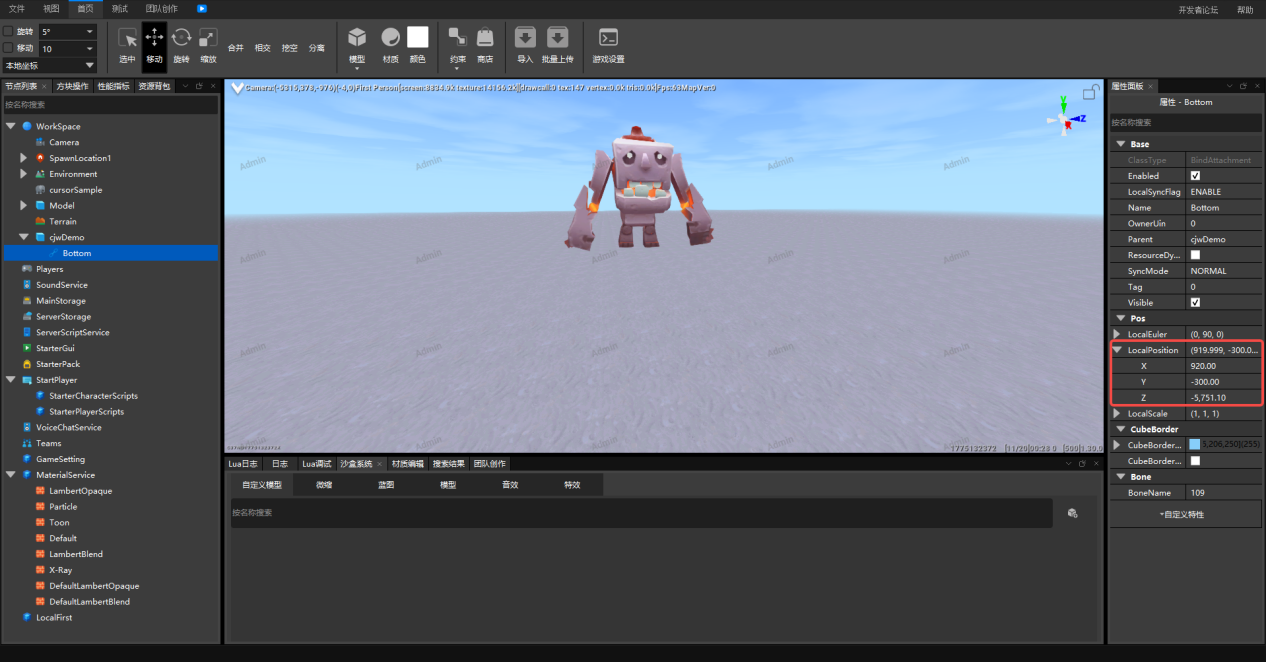
Task: Collapse the WorkSpace node
Action: click(10, 126)
